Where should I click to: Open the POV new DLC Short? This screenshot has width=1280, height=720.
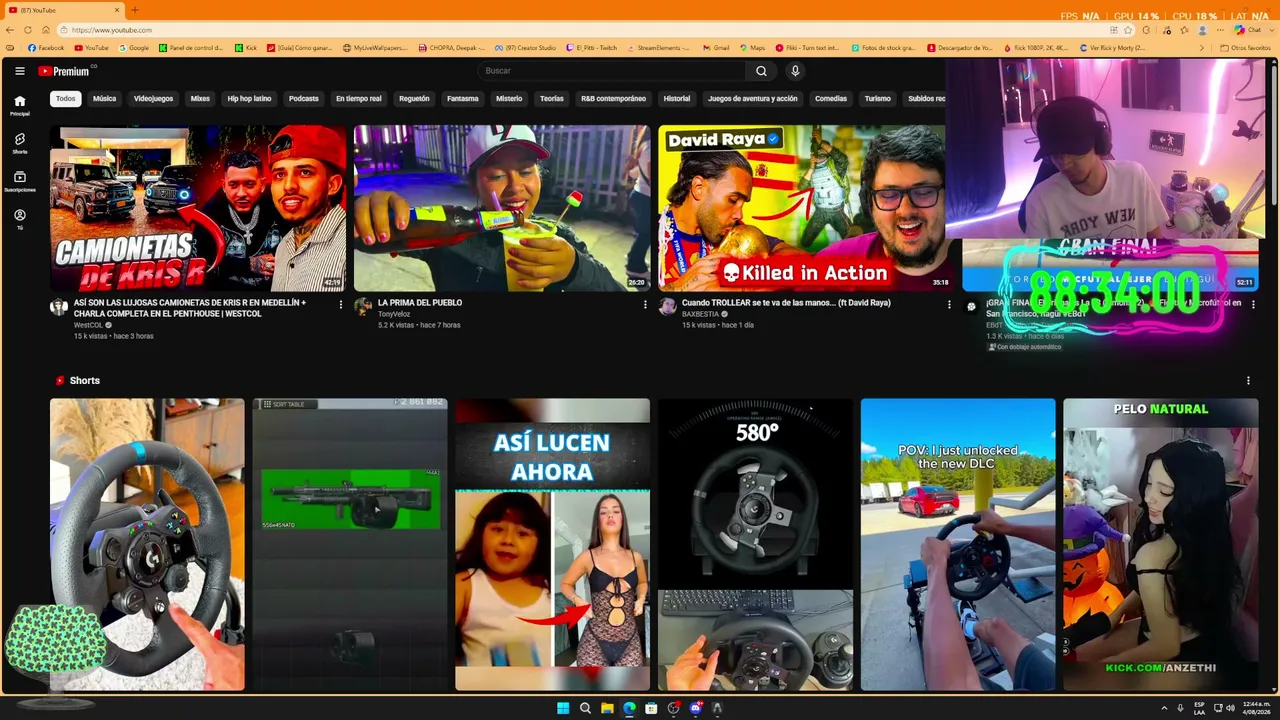coord(958,545)
